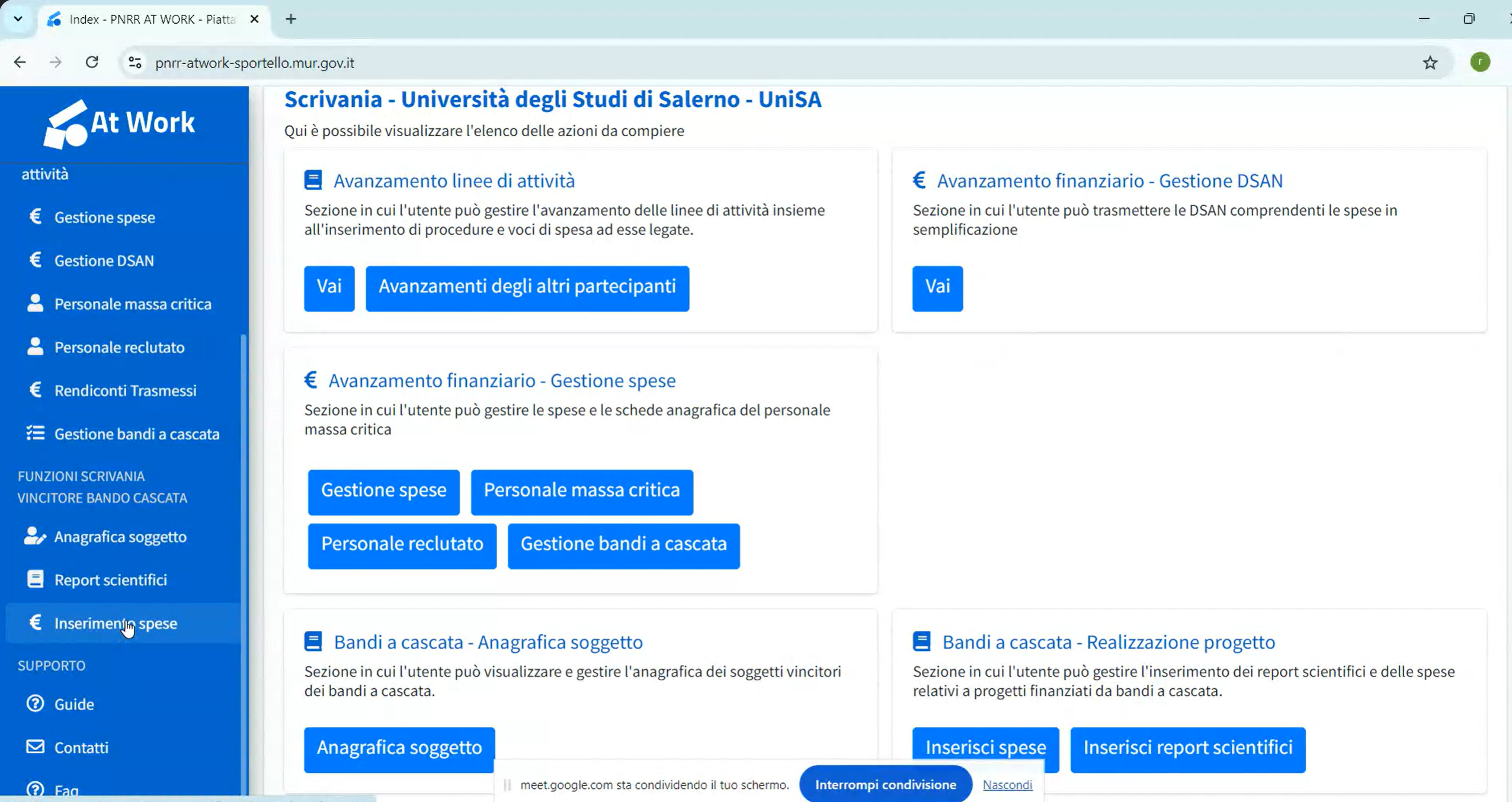
Task: Click euro icon beside Rendiconti Trasmessi
Action: tap(36, 390)
